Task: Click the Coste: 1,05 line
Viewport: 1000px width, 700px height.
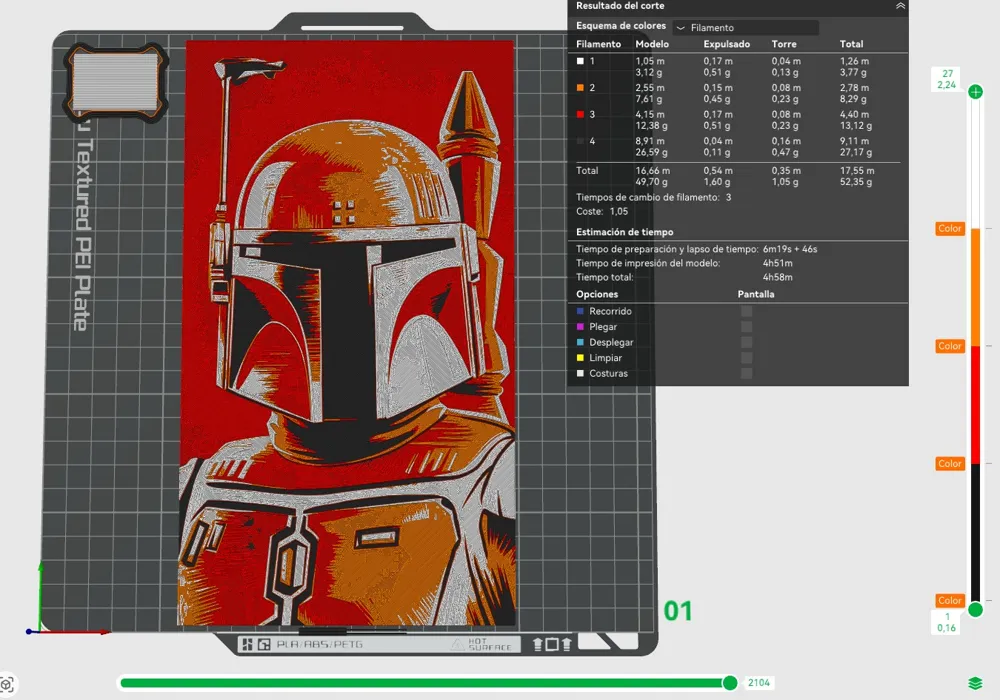Action: click(x=602, y=212)
